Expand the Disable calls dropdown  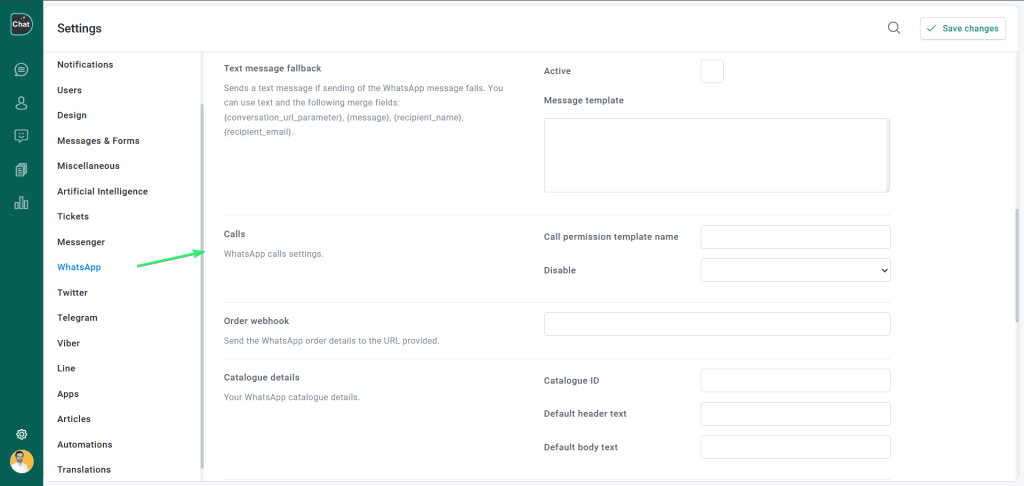point(795,270)
